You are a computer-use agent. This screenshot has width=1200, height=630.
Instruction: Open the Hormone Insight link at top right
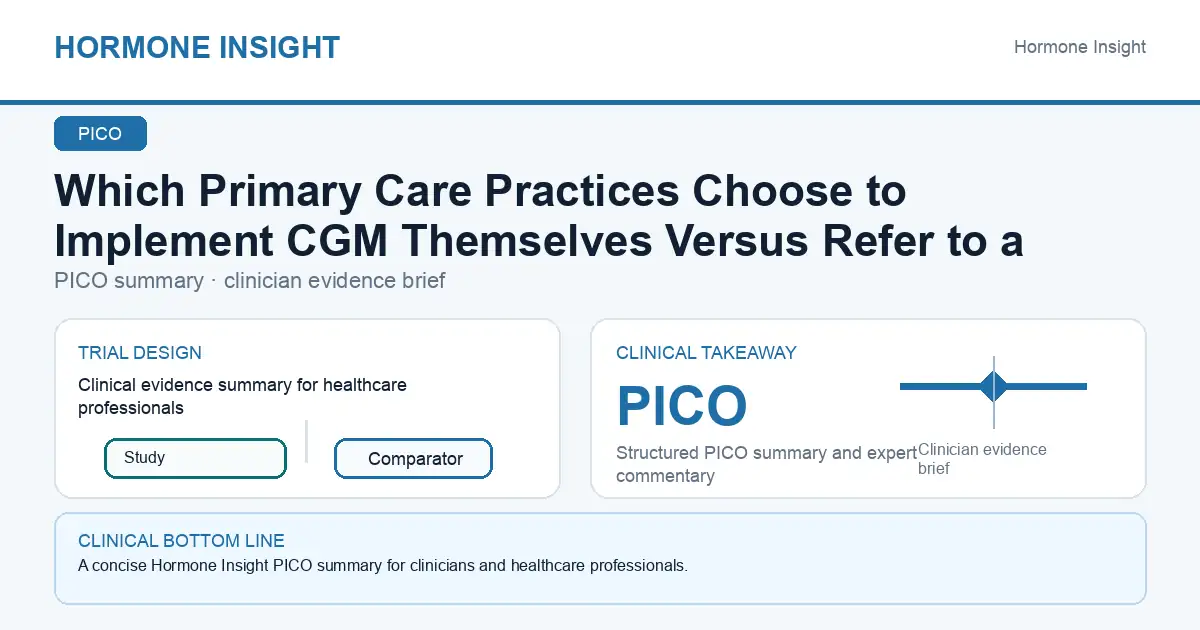pos(1080,47)
